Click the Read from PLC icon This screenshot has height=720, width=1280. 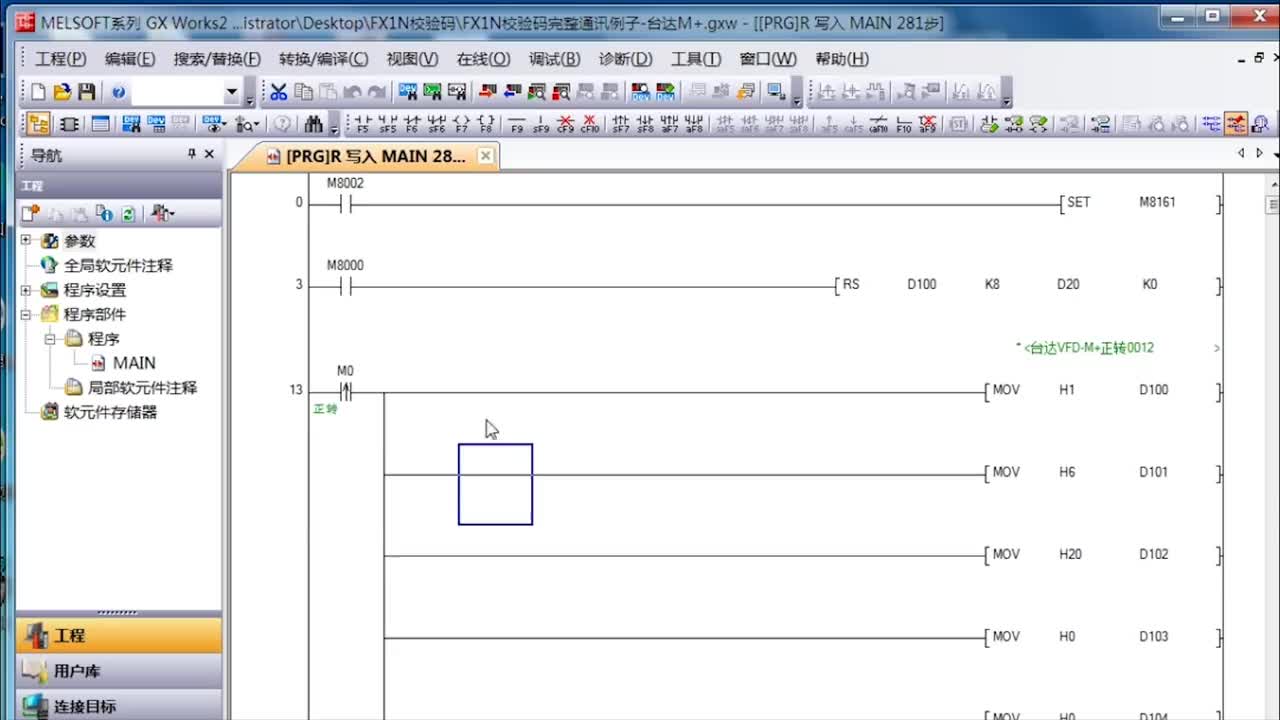(512, 92)
